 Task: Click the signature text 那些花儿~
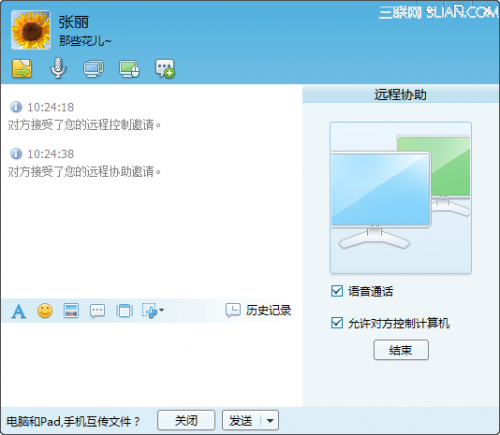click(85, 41)
